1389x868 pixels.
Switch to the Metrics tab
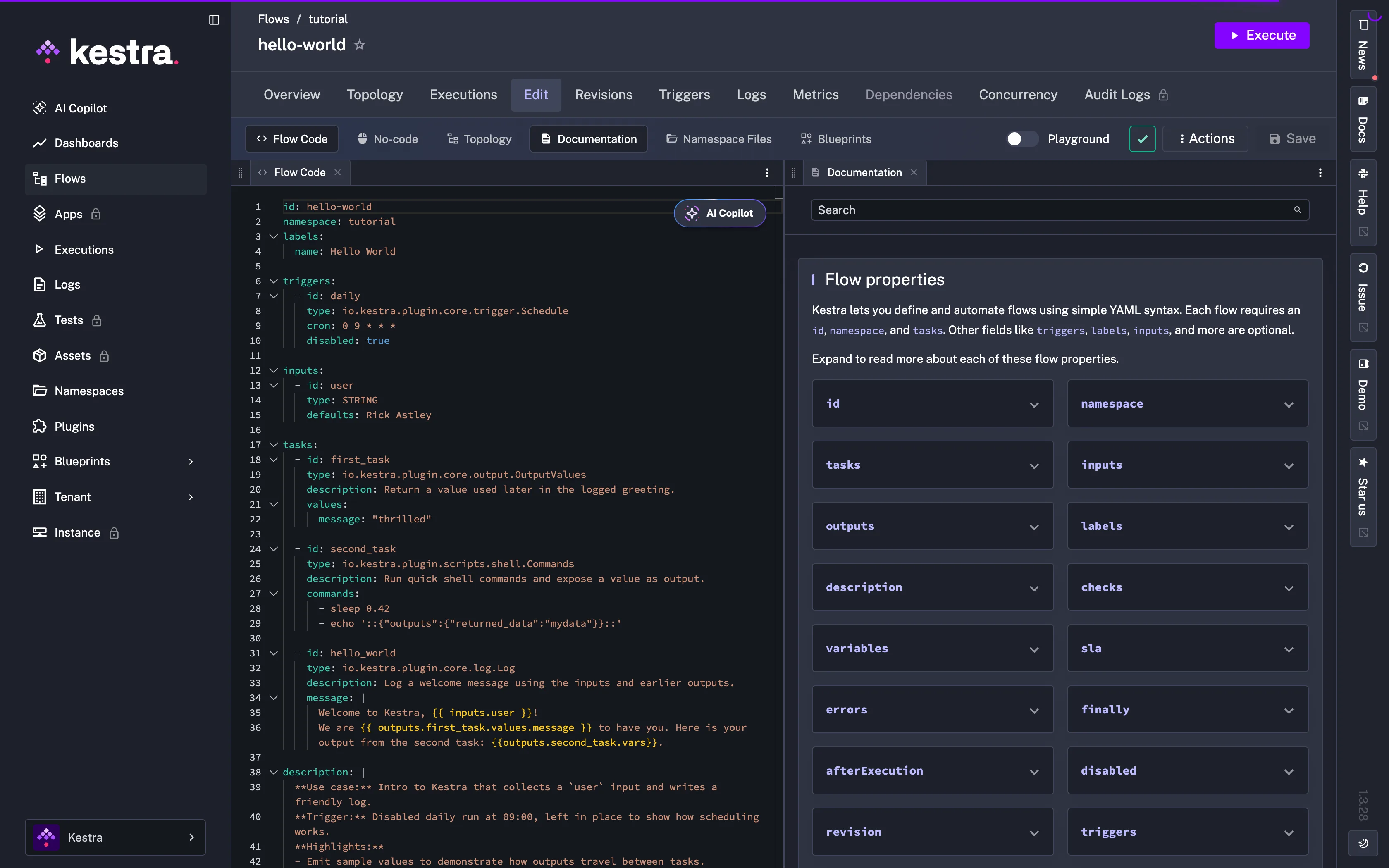pyautogui.click(x=815, y=95)
